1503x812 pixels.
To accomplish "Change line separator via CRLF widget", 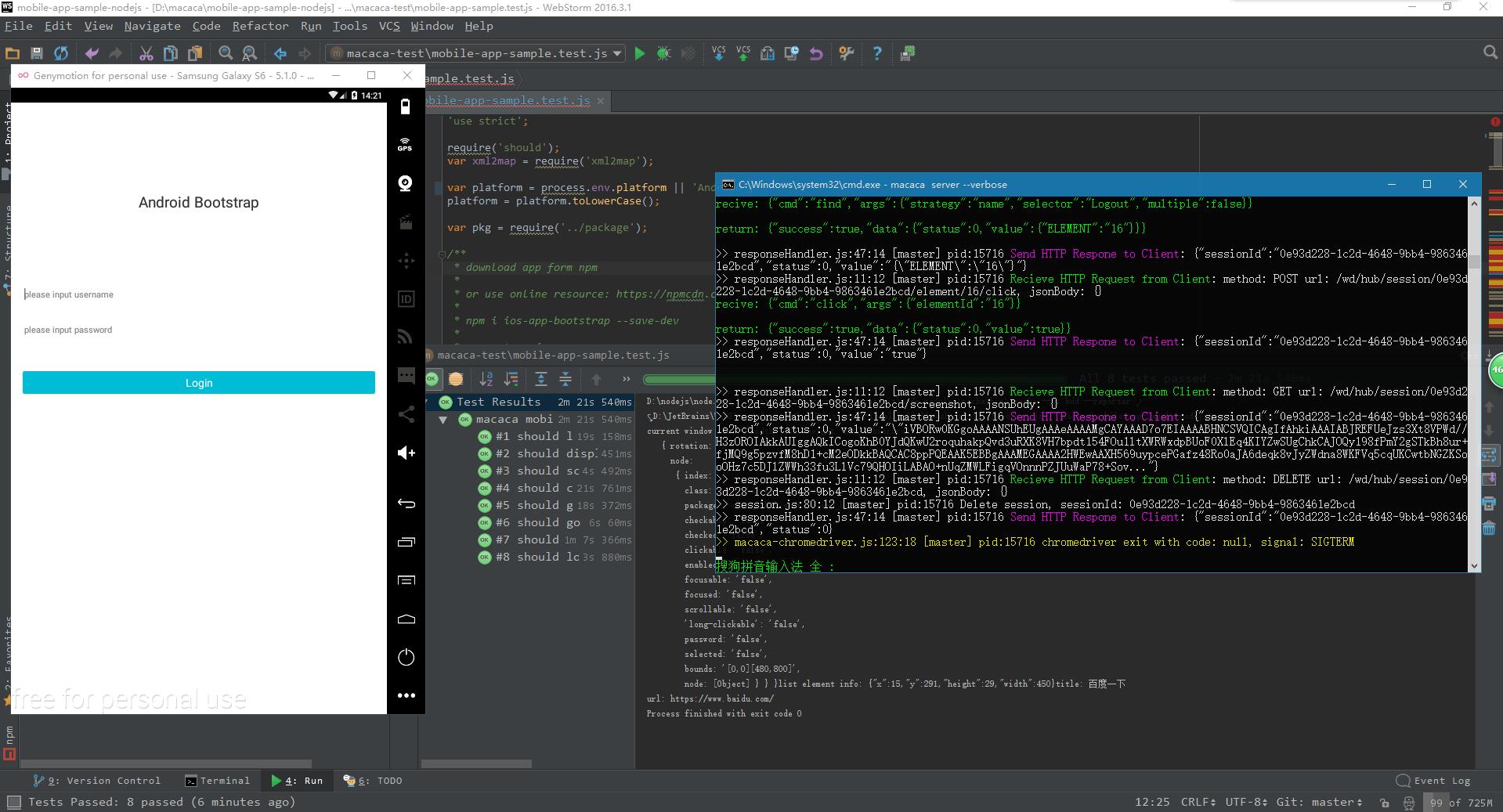I will (x=1198, y=802).
